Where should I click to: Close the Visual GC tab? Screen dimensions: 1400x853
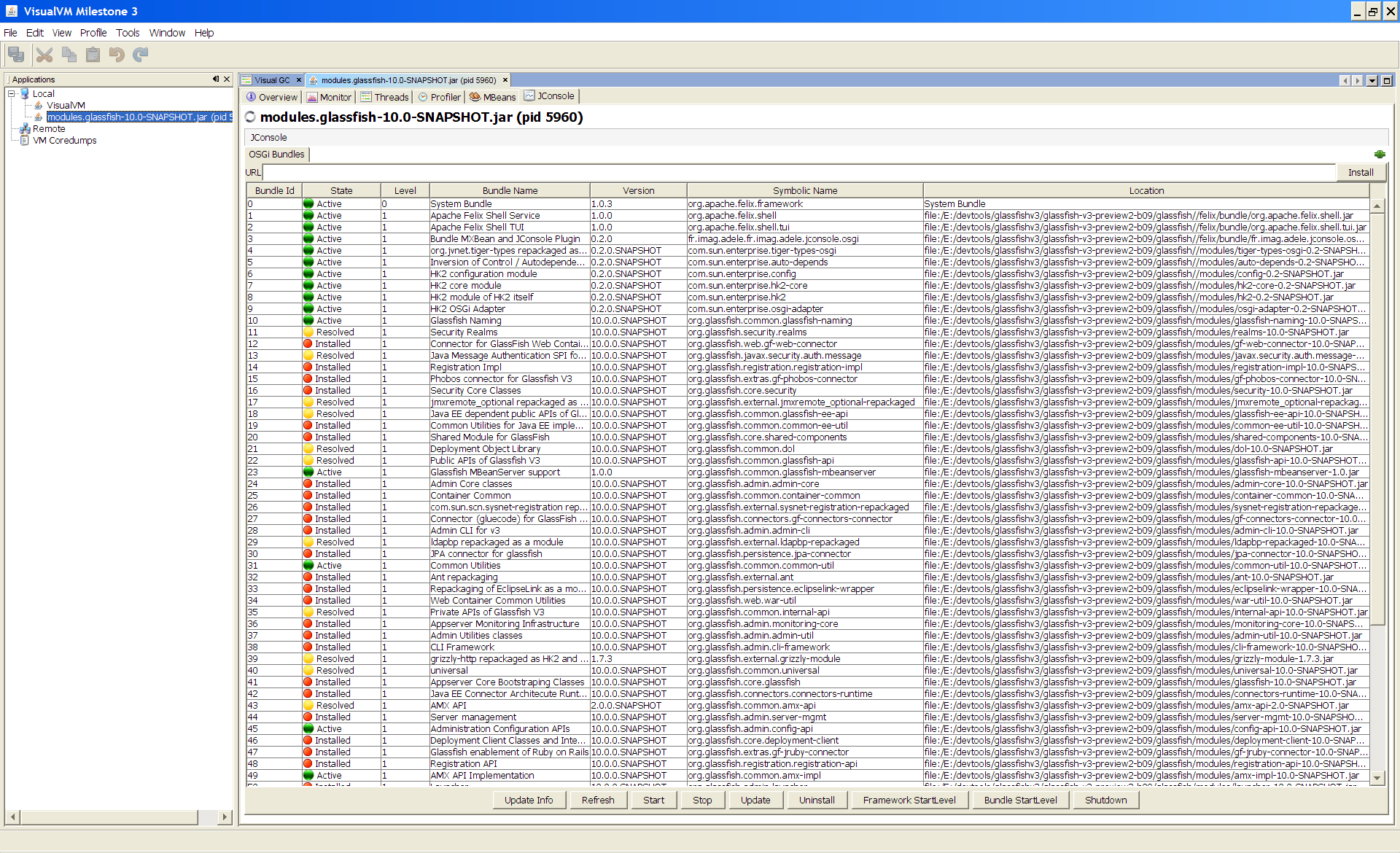[x=299, y=80]
